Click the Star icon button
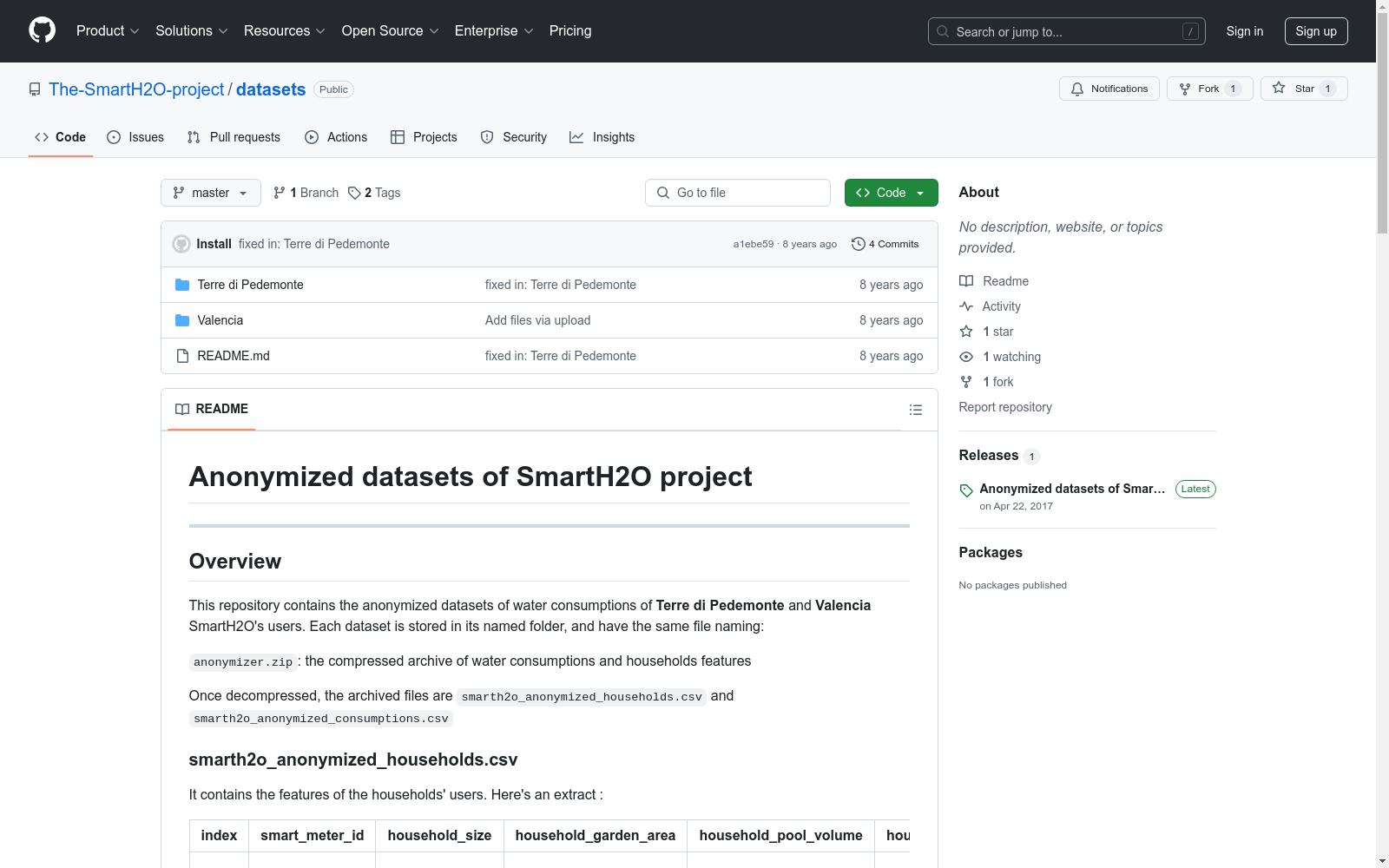 click(1279, 88)
